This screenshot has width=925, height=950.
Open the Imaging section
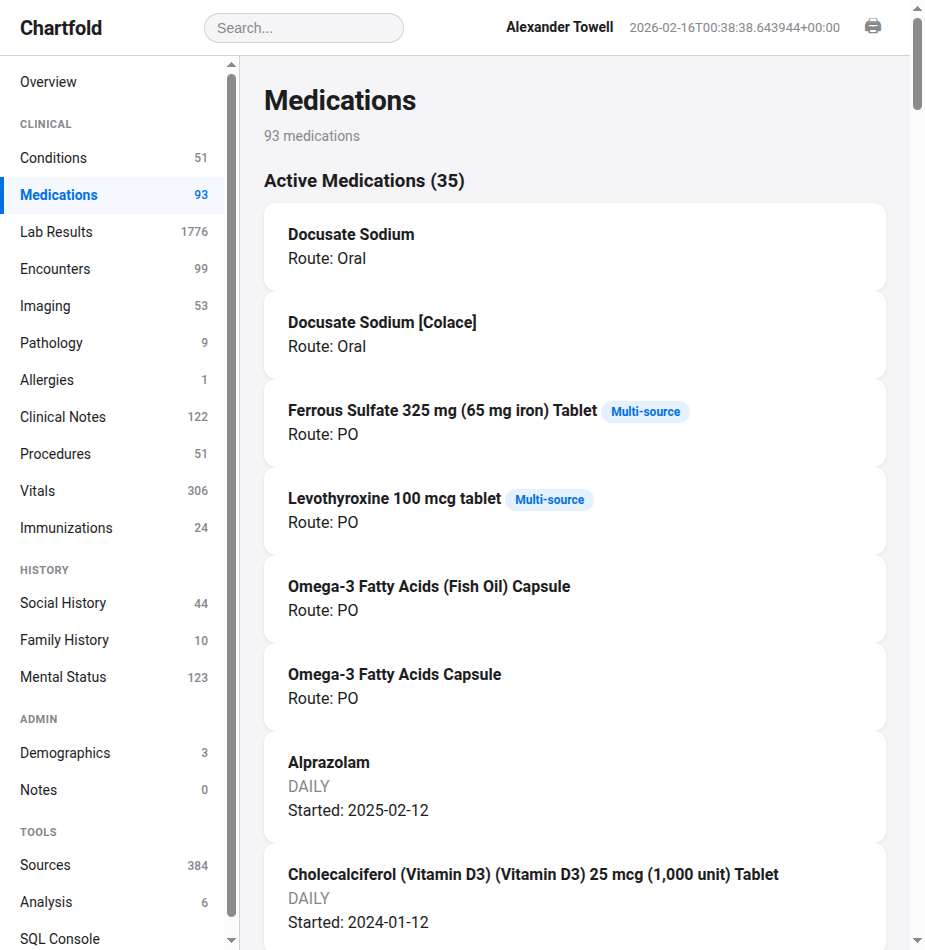click(46, 305)
